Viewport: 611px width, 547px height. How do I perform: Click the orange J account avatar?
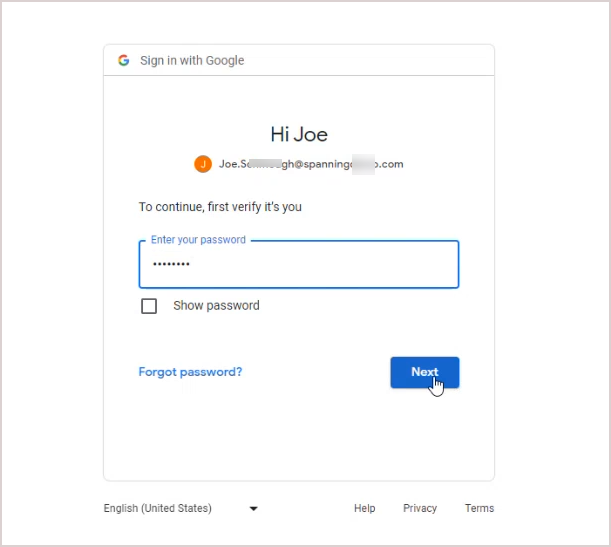coord(203,164)
